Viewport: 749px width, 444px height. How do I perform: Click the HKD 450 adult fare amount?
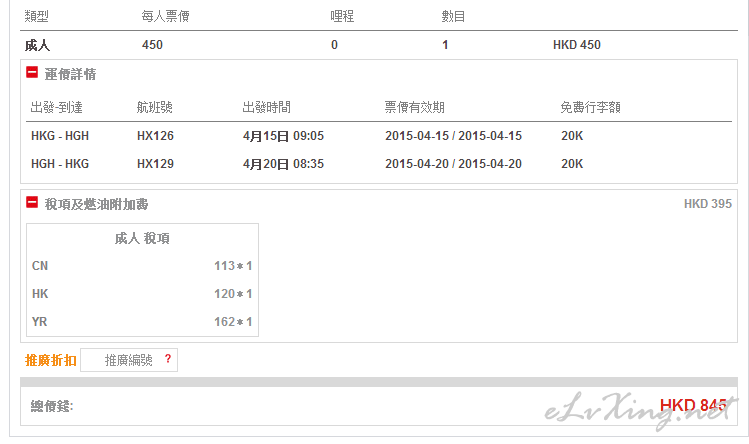coord(577,45)
